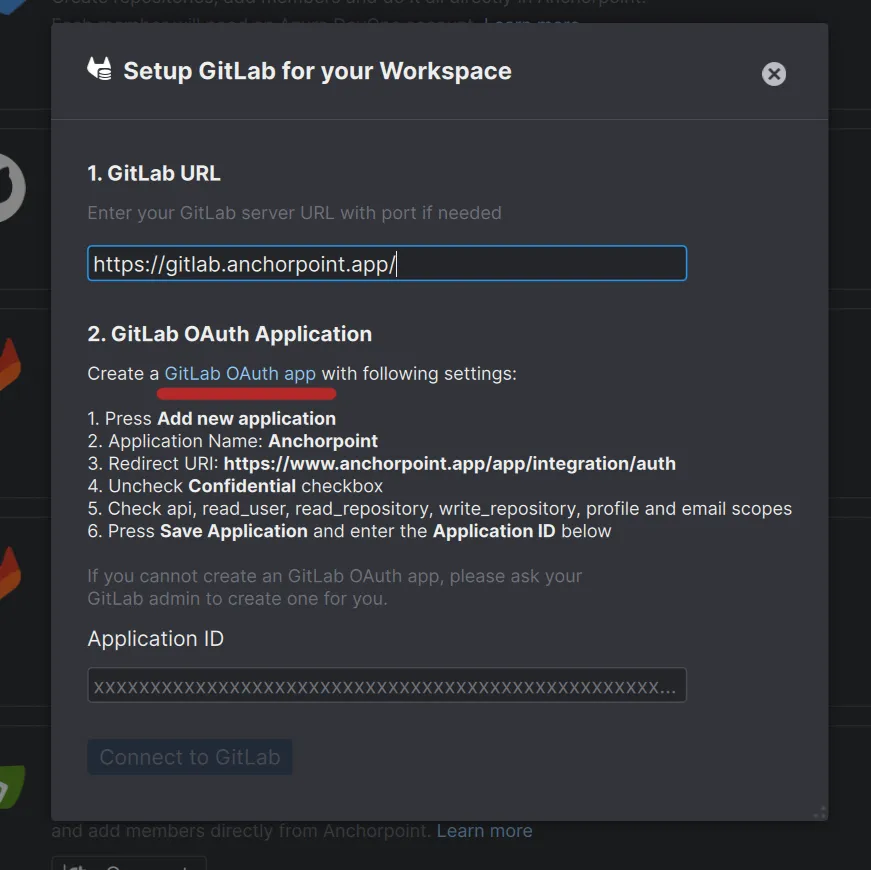Click the placeholder text in the Application ID box
The width and height of the screenshot is (871, 870).
point(386,685)
